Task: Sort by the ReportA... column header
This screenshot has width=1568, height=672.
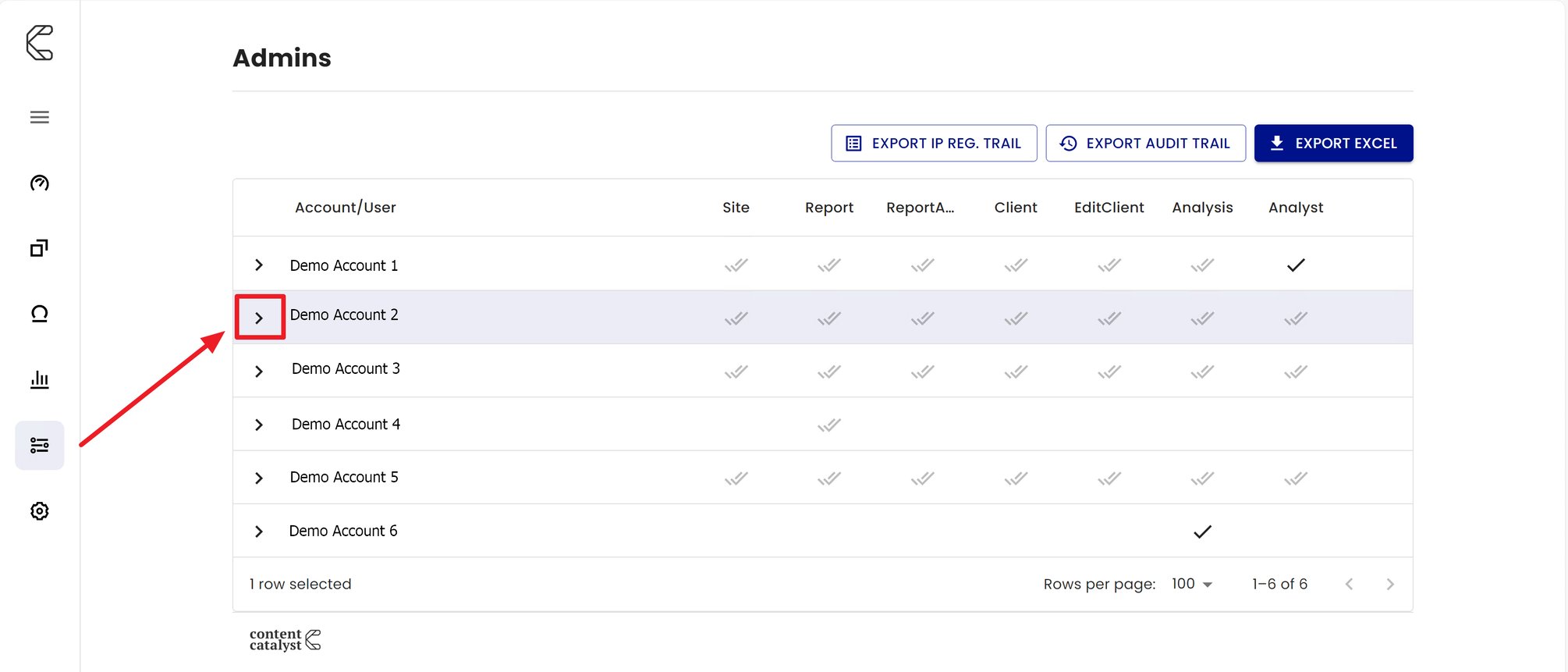Action: click(x=921, y=208)
